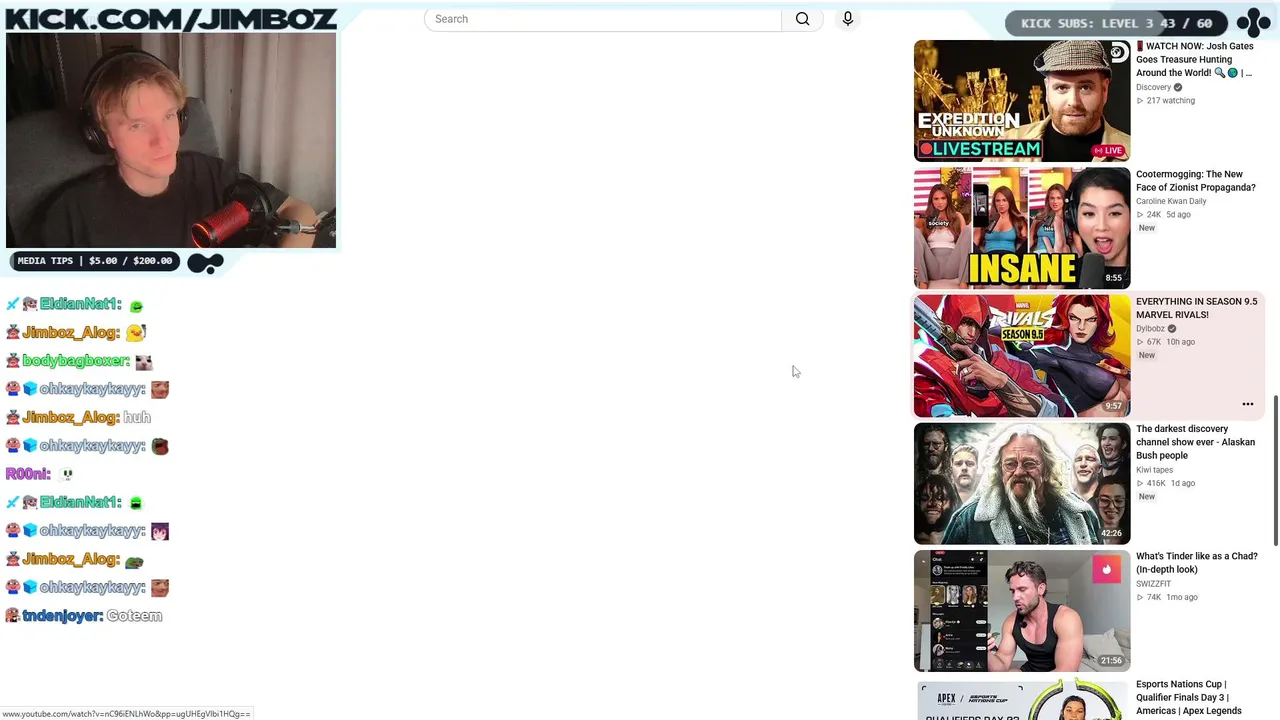
Task: Click R00ni username in chat
Action: click(x=28, y=474)
